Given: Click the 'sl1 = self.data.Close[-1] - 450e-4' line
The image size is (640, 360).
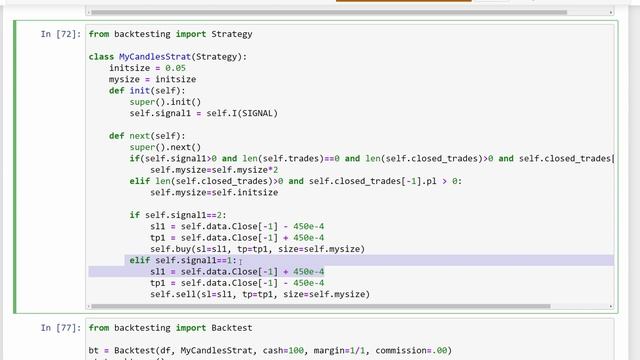Looking at the screenshot, I should pyautogui.click(x=237, y=227).
